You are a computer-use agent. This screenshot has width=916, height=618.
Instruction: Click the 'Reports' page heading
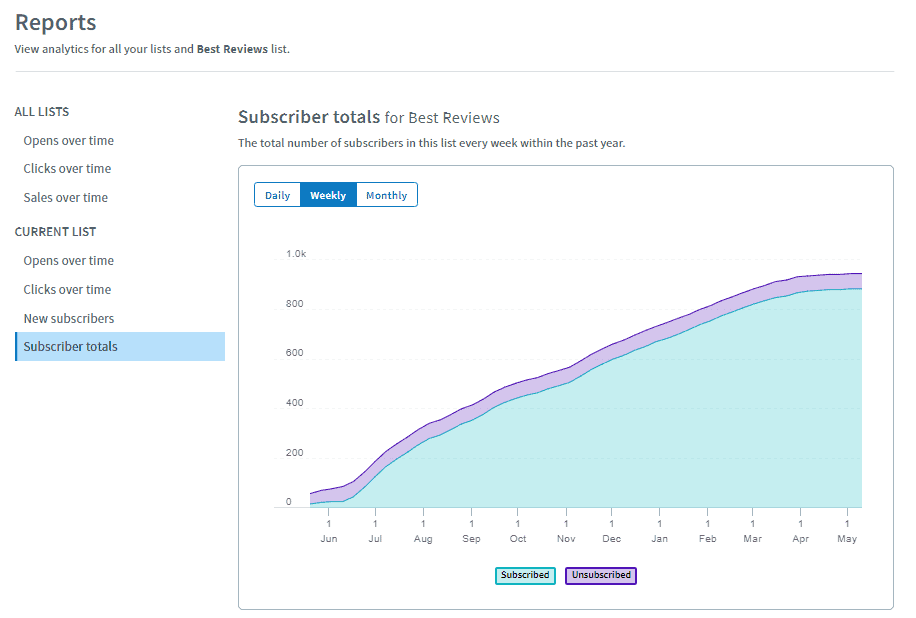coord(56,22)
